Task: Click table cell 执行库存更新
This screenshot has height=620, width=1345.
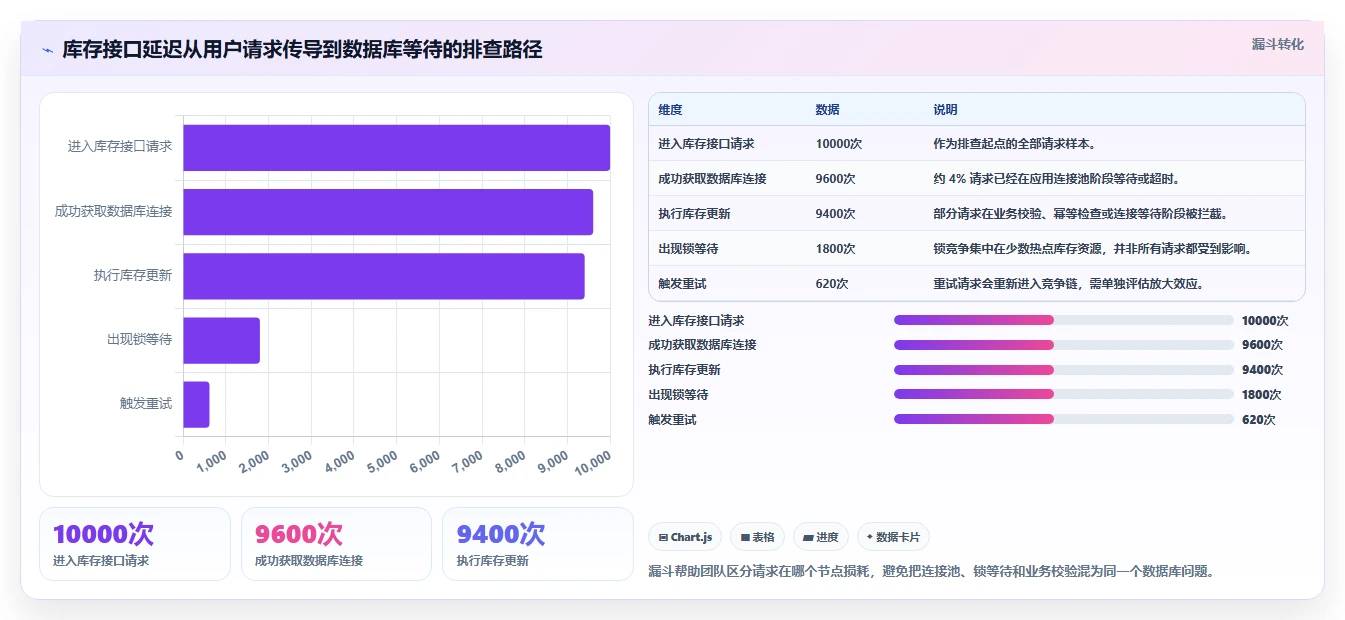Action: tap(694, 213)
